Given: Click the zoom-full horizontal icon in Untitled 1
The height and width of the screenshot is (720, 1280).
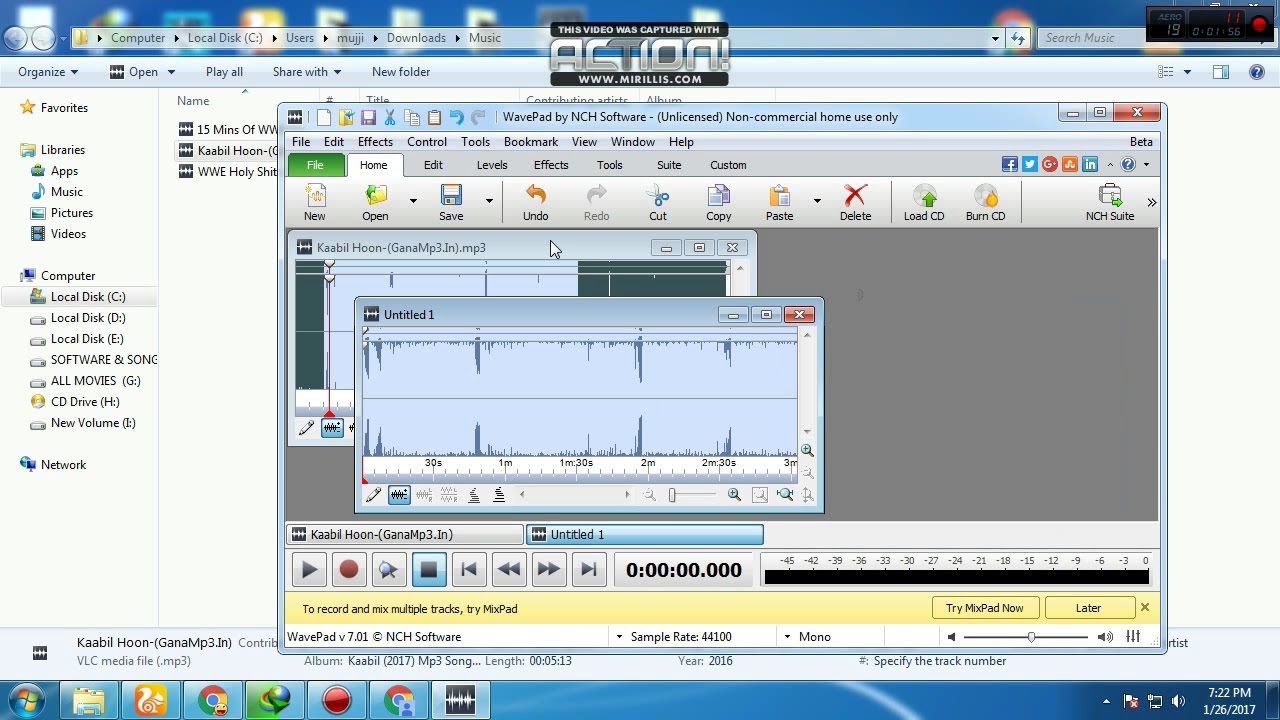Looking at the screenshot, I should click(785, 495).
